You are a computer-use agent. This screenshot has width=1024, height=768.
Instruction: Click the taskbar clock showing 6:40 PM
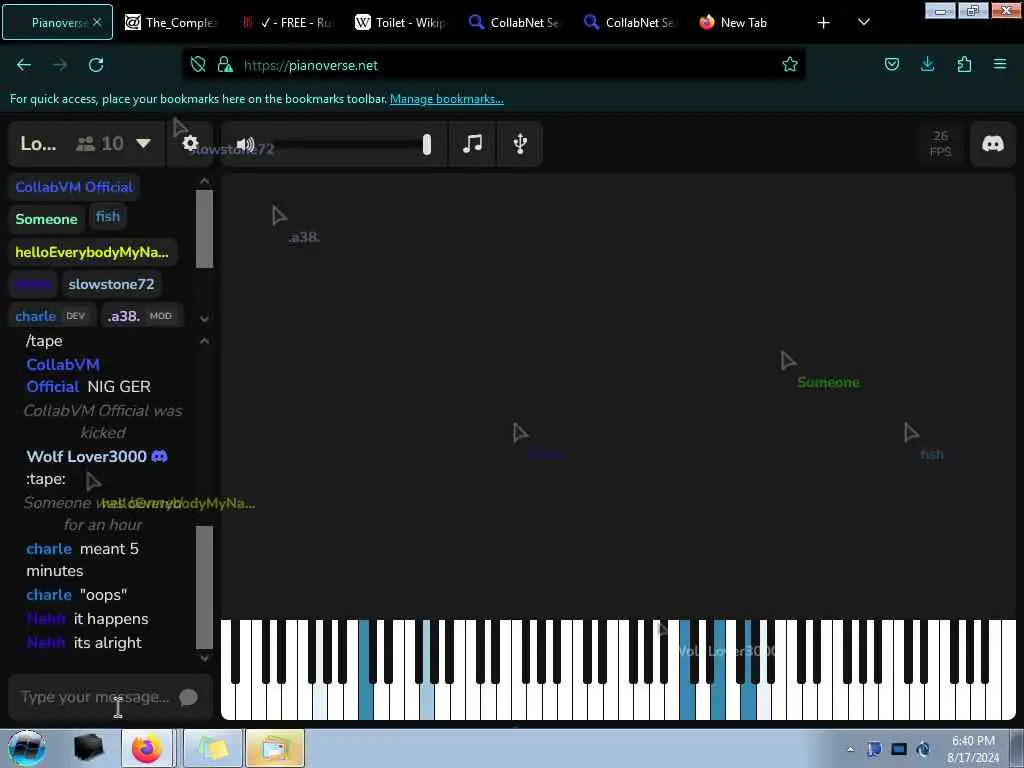pyautogui.click(x=973, y=749)
